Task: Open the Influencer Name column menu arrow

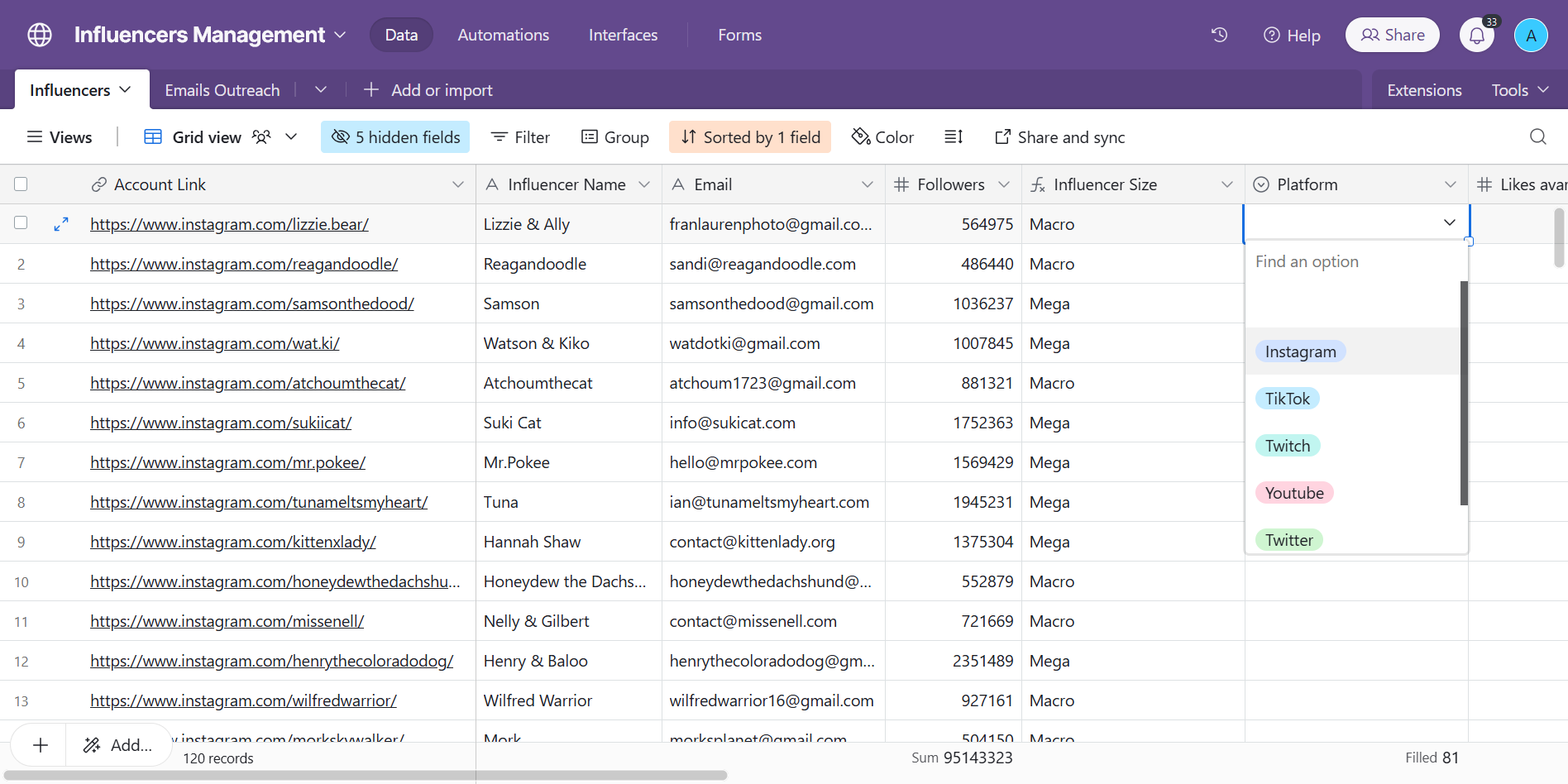Action: click(x=644, y=184)
